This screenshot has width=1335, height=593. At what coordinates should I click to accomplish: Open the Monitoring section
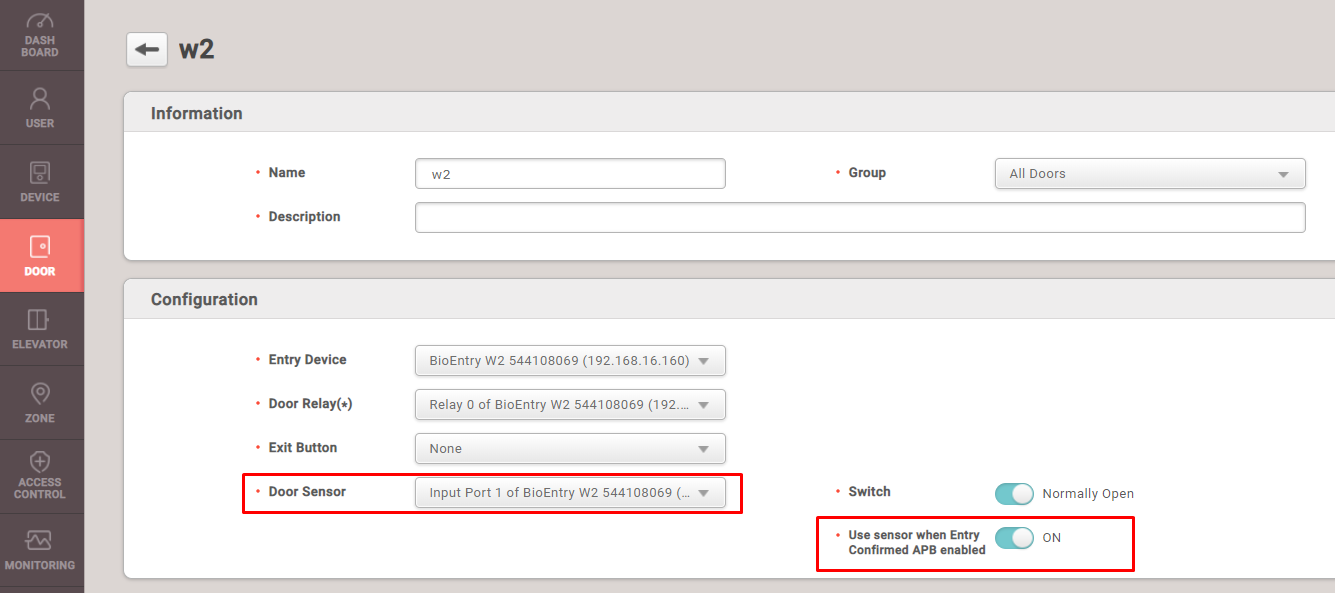click(40, 550)
